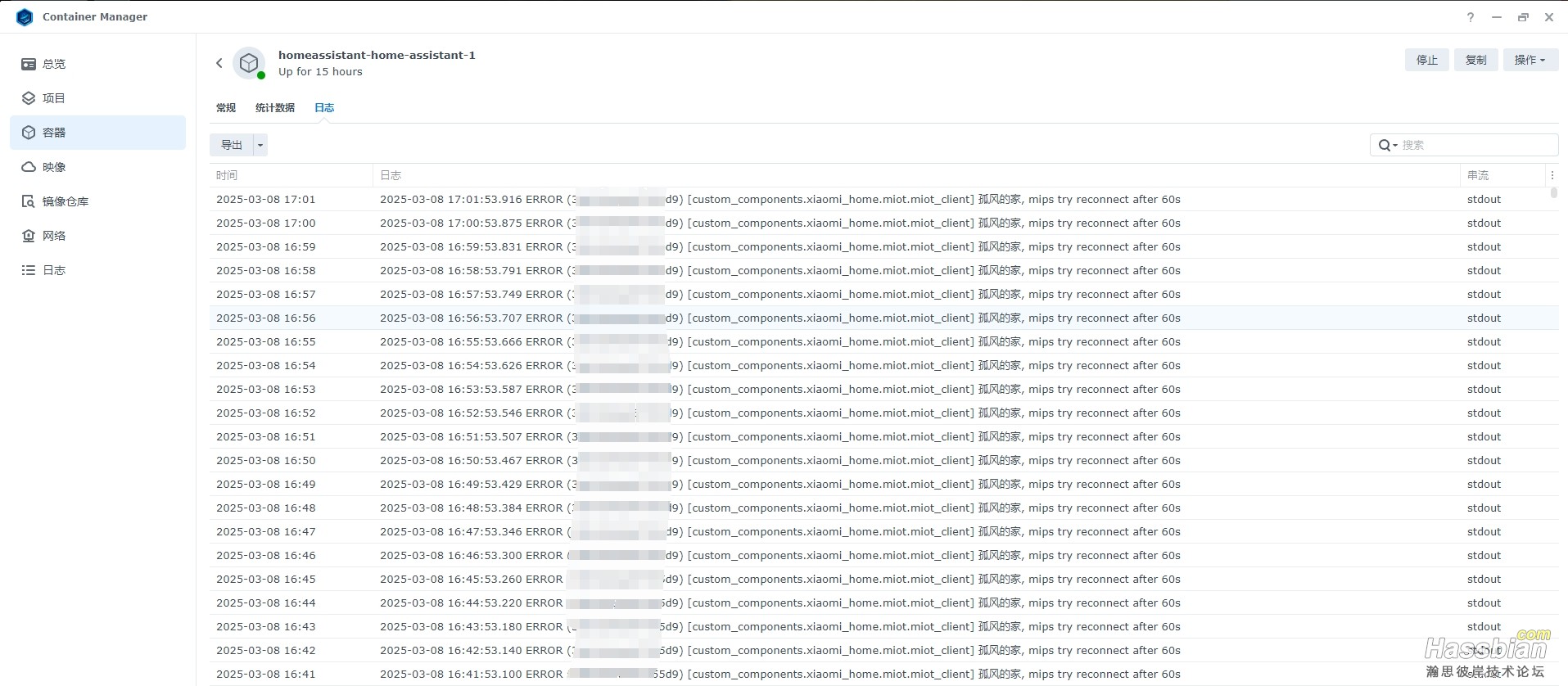Select log row at 2025-03-08 16:51
This screenshot has height=686, width=1568.
tap(883, 436)
